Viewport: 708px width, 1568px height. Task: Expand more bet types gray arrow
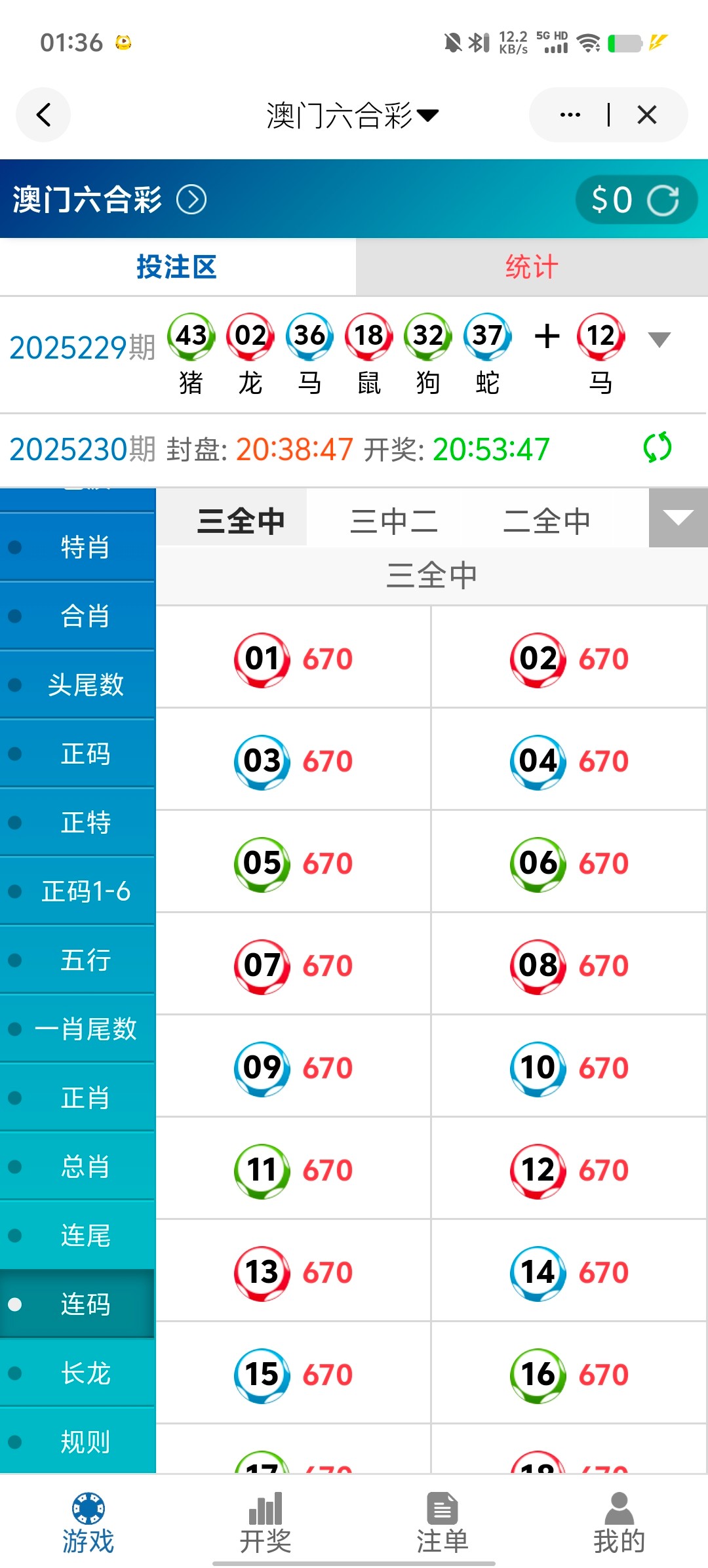[678, 518]
